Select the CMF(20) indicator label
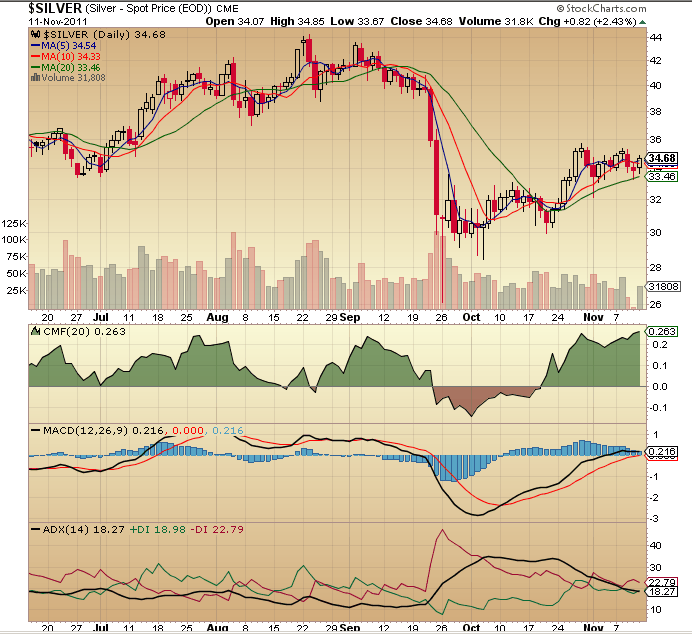692x634 pixels. tap(62, 333)
